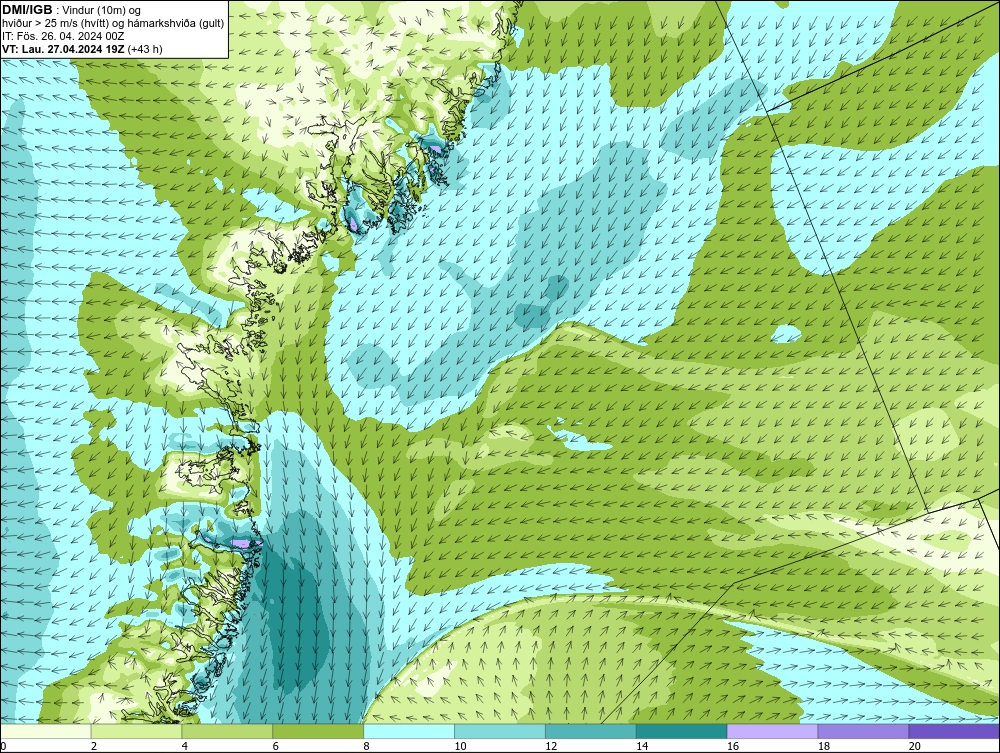1000x753 pixels.
Task: Select the 14–16 m/s dark teal legend swatch
Action: 681,731
